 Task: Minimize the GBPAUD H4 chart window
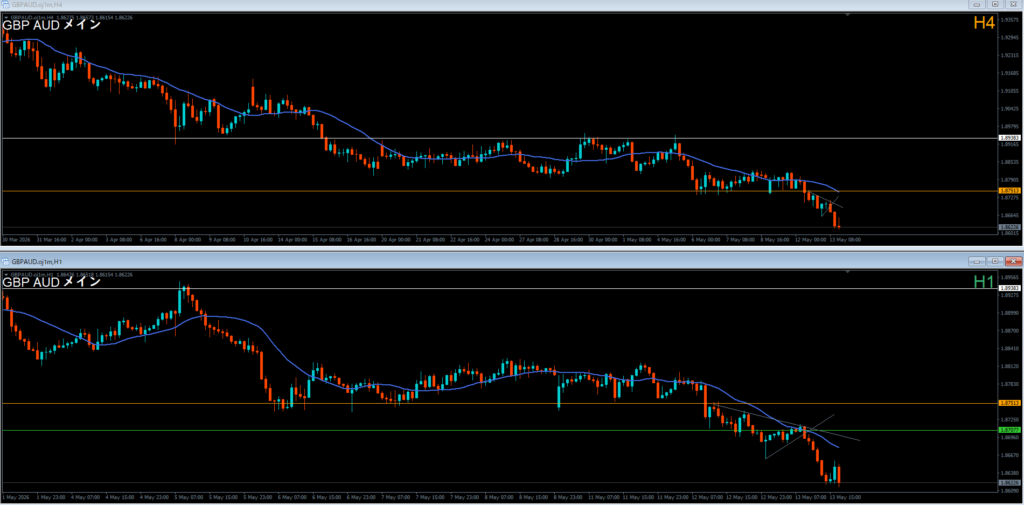[978, 5]
